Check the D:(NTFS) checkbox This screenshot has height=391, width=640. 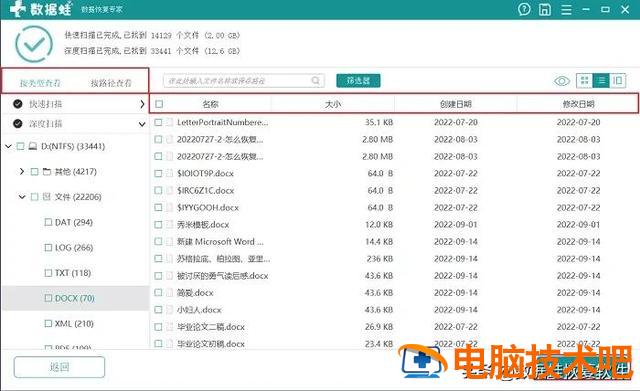tap(20, 146)
